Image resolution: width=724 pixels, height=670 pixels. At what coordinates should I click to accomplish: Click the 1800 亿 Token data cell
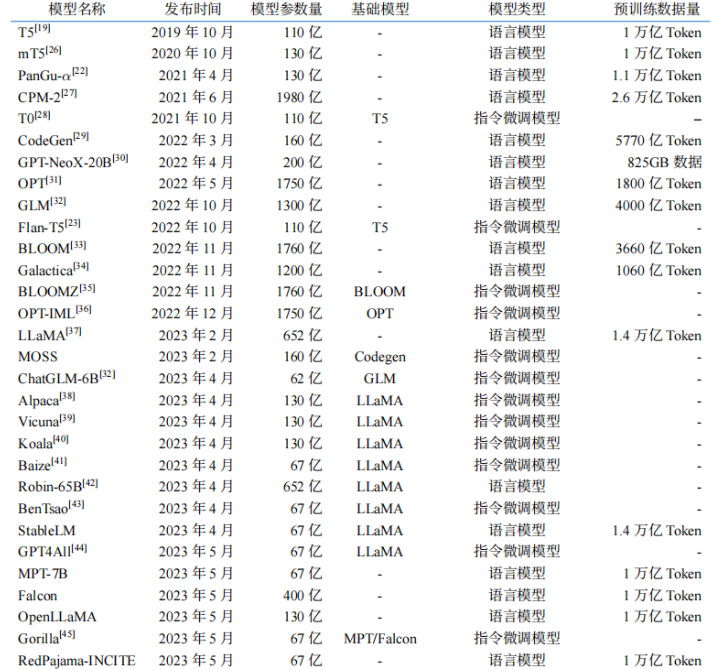(x=658, y=183)
